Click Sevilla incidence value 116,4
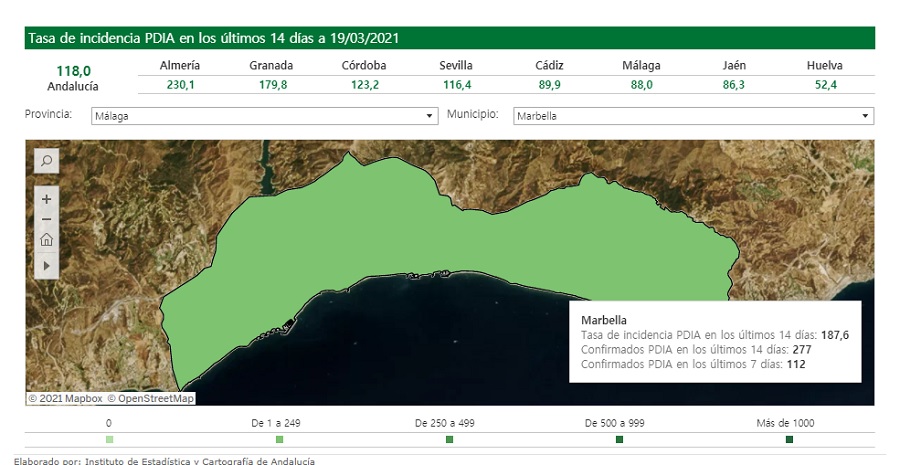This screenshot has height=465, width=900. [457, 85]
